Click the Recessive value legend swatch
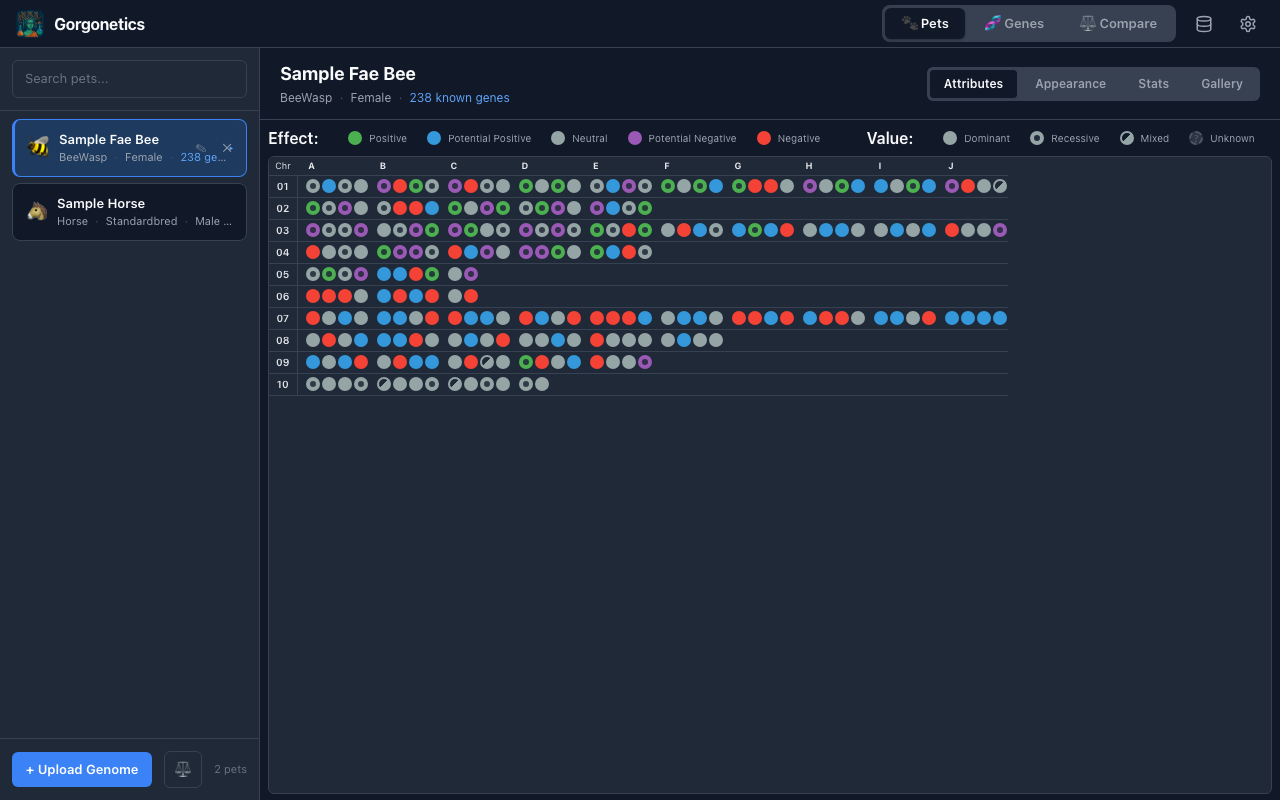Screen dimensions: 1280x800 tap(1037, 138)
